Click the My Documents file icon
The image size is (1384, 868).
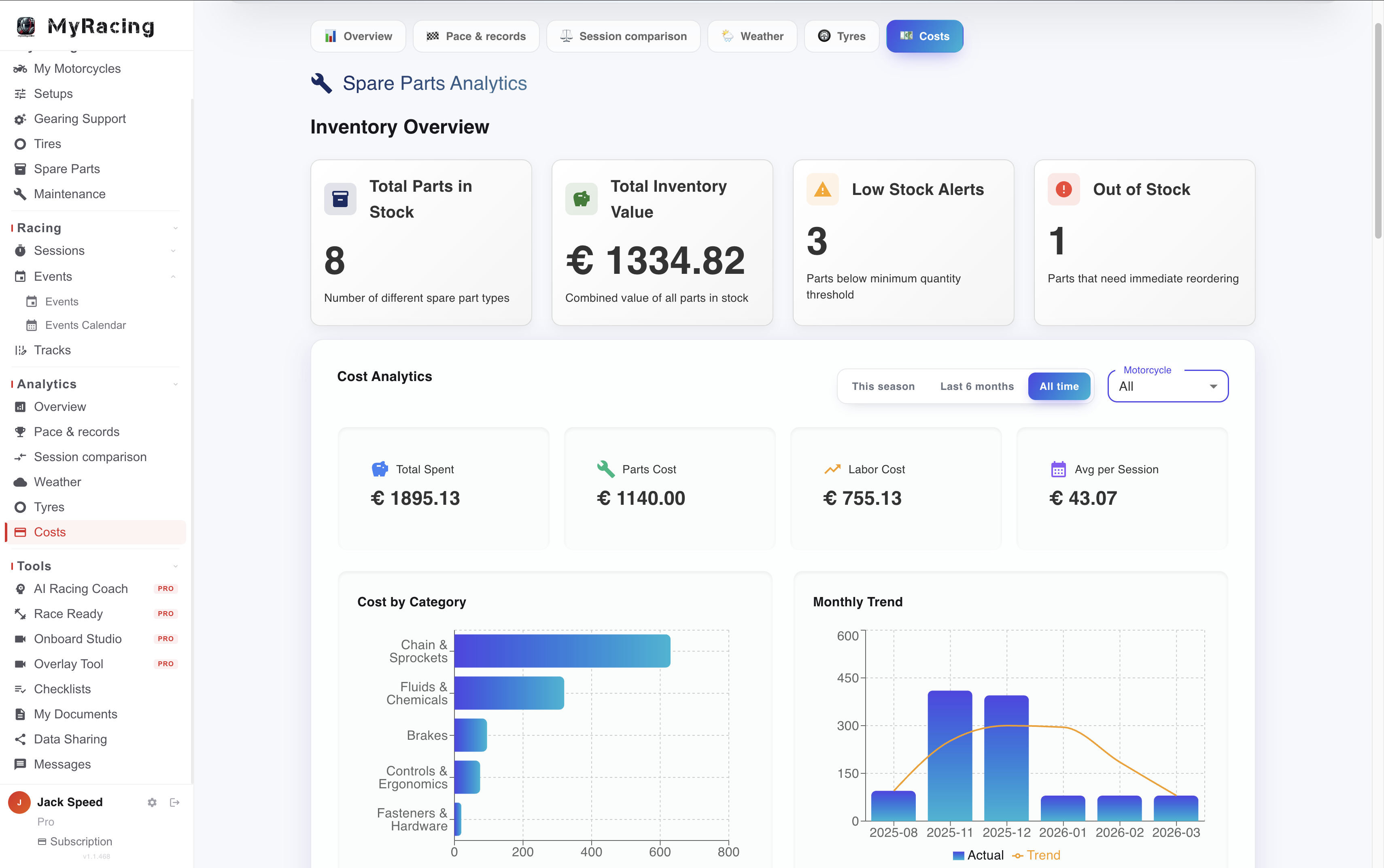(x=20, y=714)
